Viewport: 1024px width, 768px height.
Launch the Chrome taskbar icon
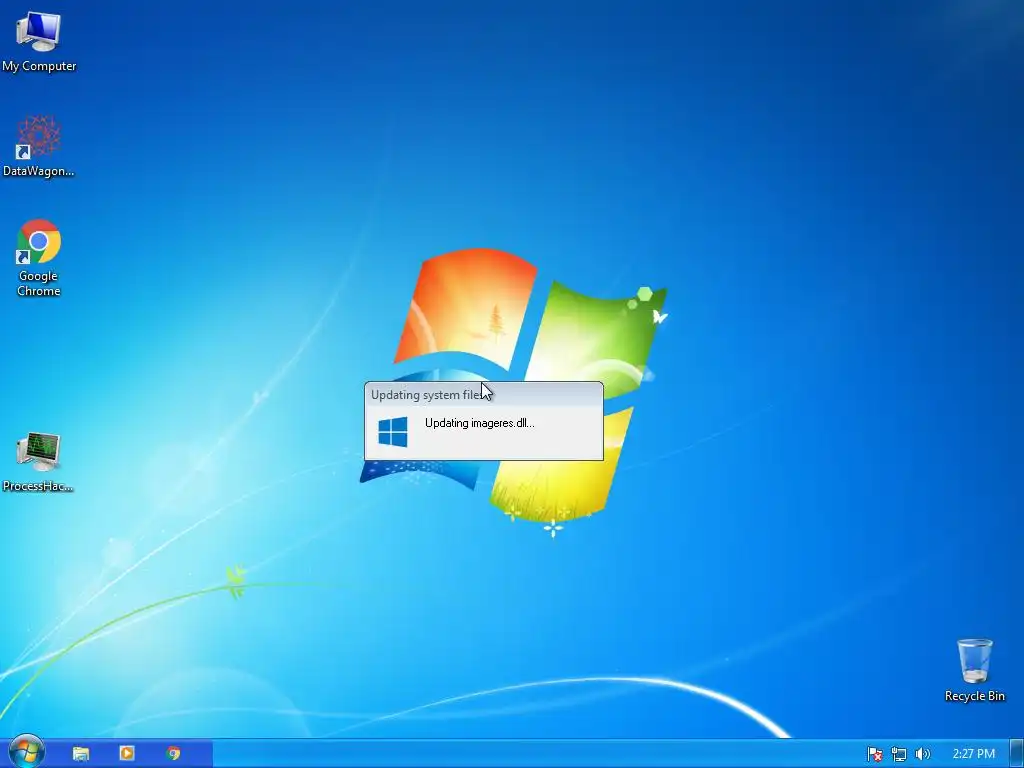[x=173, y=754]
